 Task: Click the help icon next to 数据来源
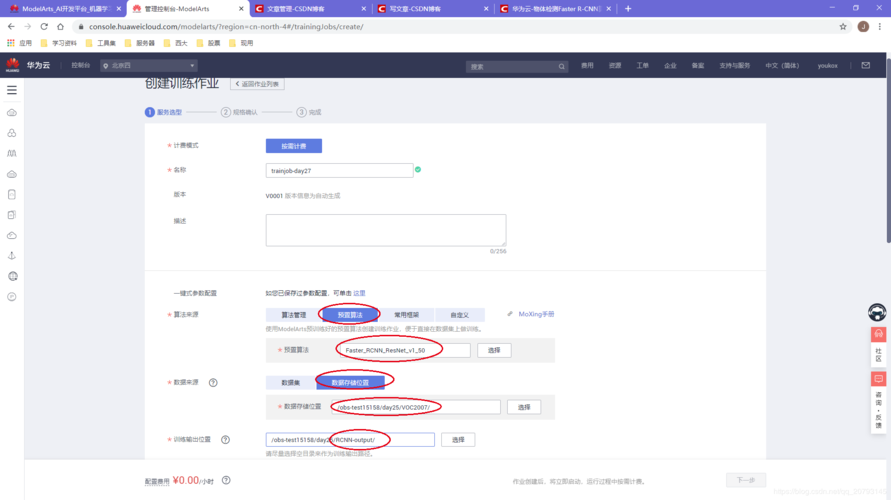(213, 382)
